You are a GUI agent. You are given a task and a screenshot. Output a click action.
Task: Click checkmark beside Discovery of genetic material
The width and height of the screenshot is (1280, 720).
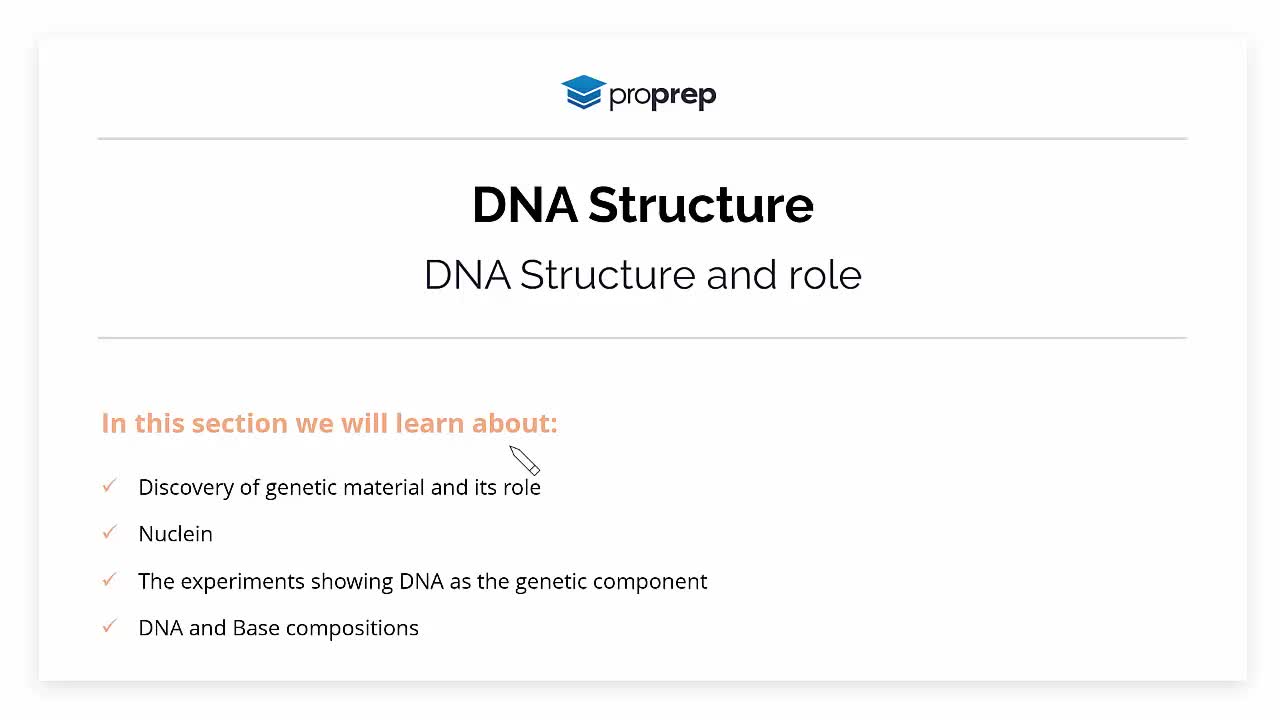(110, 486)
